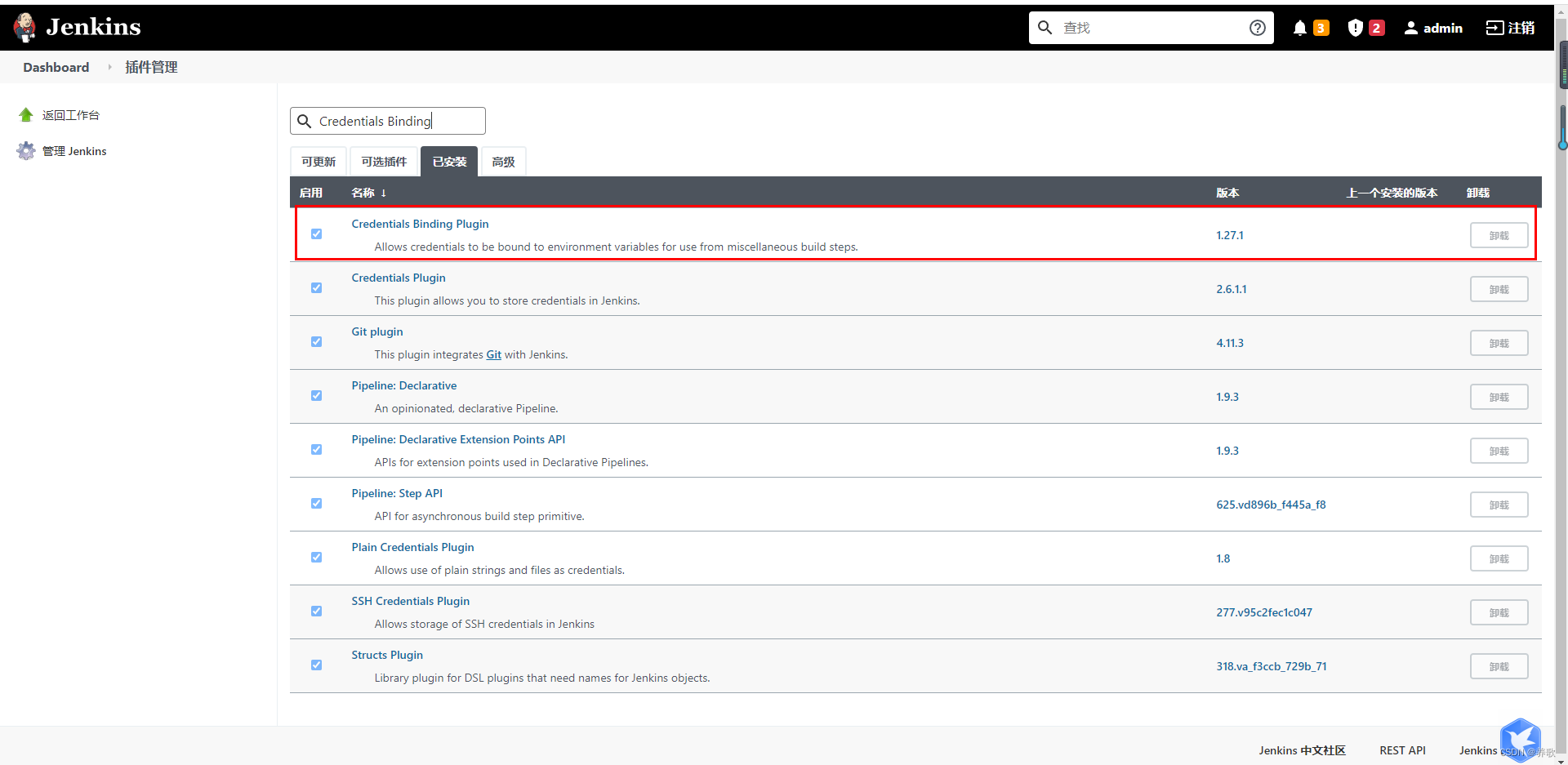
Task: Toggle the SSH Credentials Plugin checkbox
Action: pos(316,612)
